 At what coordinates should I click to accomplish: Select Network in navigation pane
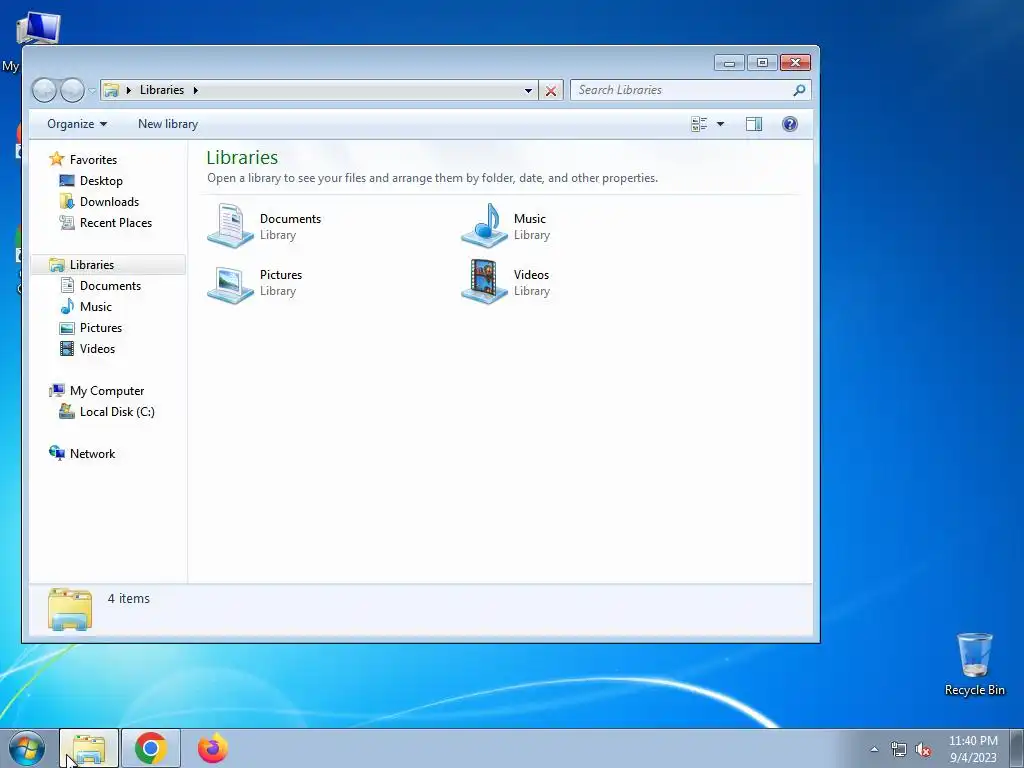pos(92,454)
